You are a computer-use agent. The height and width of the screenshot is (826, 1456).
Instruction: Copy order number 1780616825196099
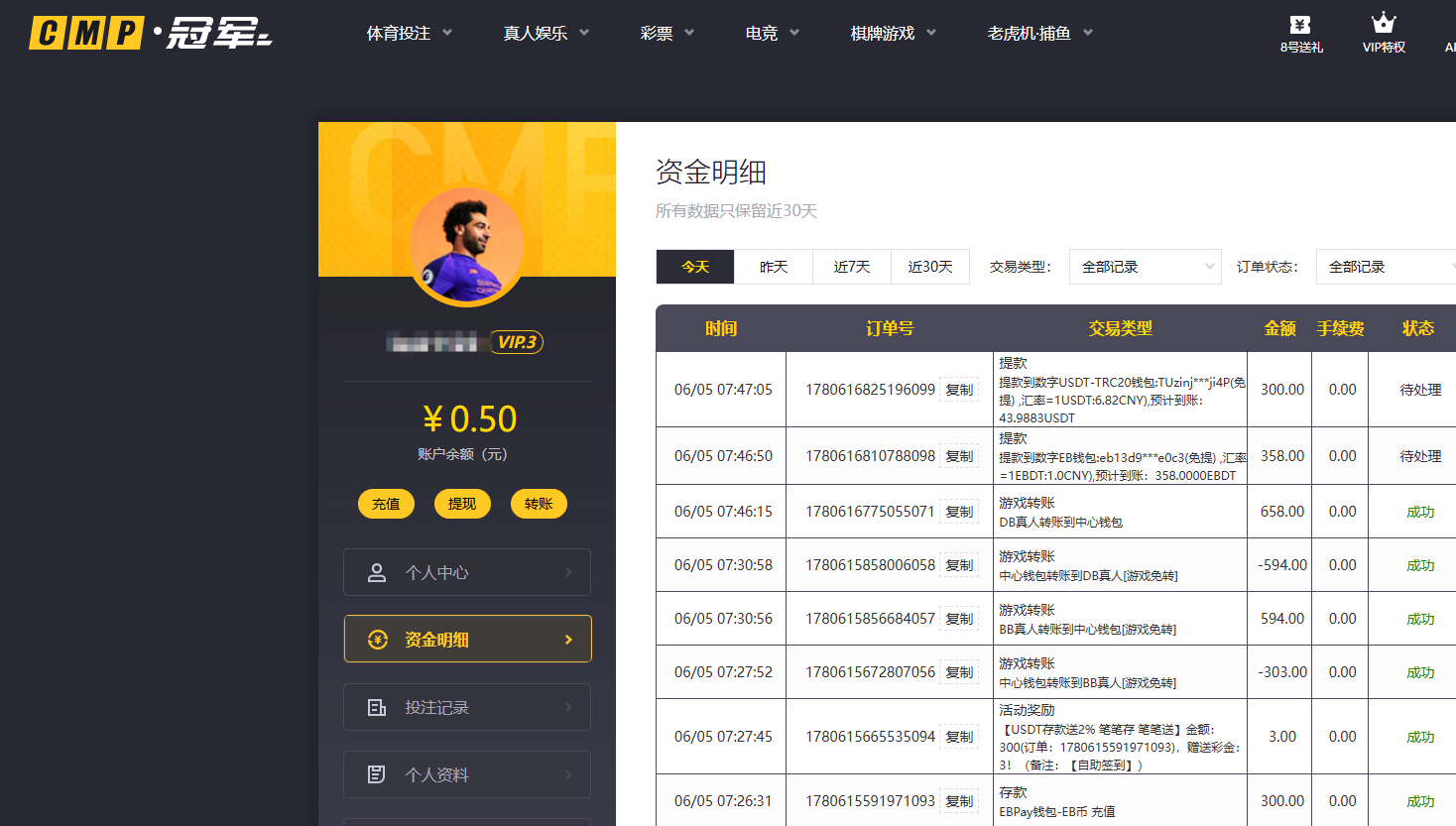coord(959,390)
